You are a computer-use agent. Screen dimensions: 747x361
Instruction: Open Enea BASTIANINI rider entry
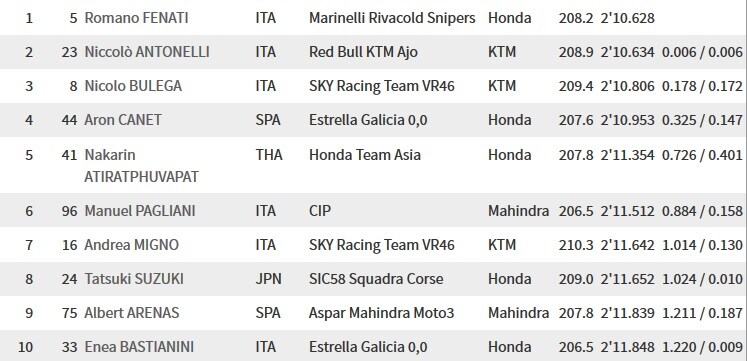[x=139, y=347]
